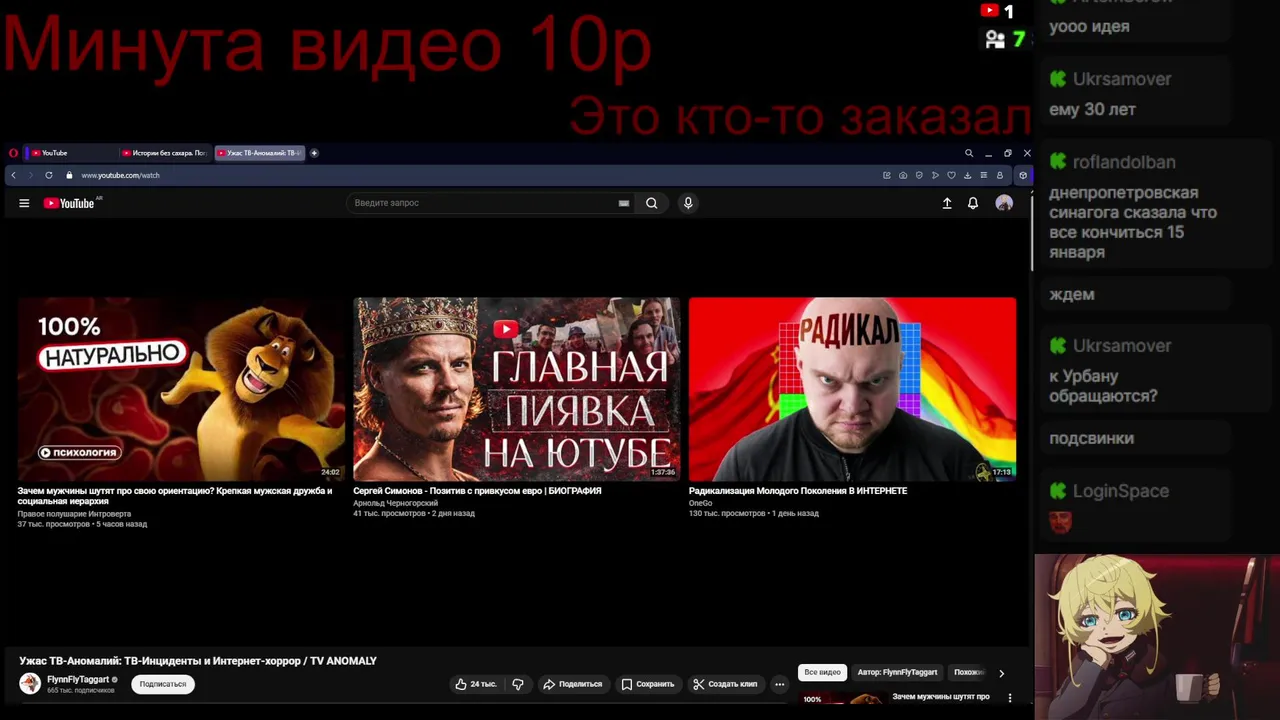Image resolution: width=1280 pixels, height=720 pixels.
Task: Open Opera tab search magnifier
Action: (x=969, y=153)
